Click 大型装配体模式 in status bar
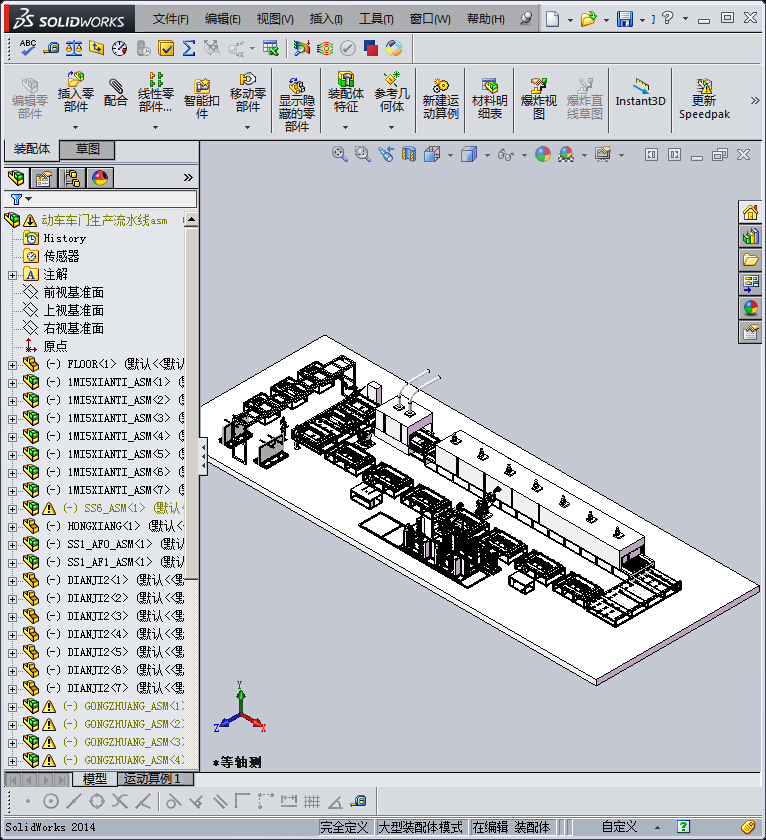Screen dimensions: 766x840 (420, 827)
